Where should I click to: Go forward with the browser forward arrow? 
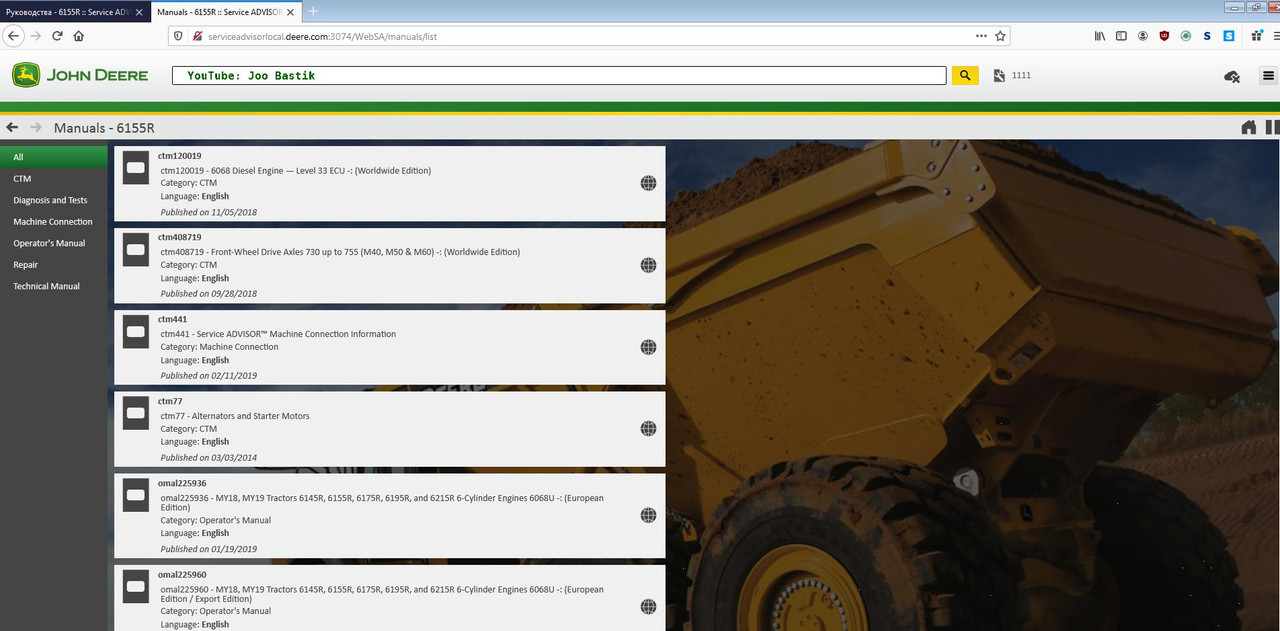click(x=36, y=36)
